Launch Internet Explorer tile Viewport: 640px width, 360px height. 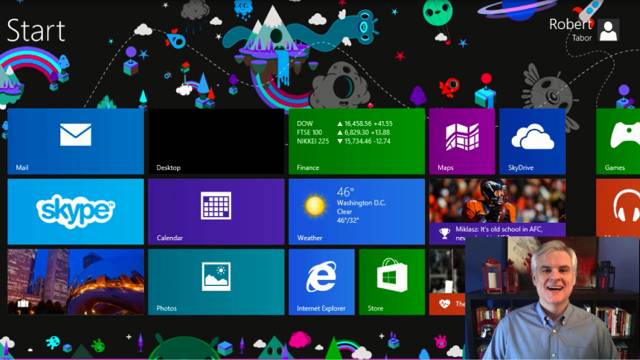click(x=322, y=282)
